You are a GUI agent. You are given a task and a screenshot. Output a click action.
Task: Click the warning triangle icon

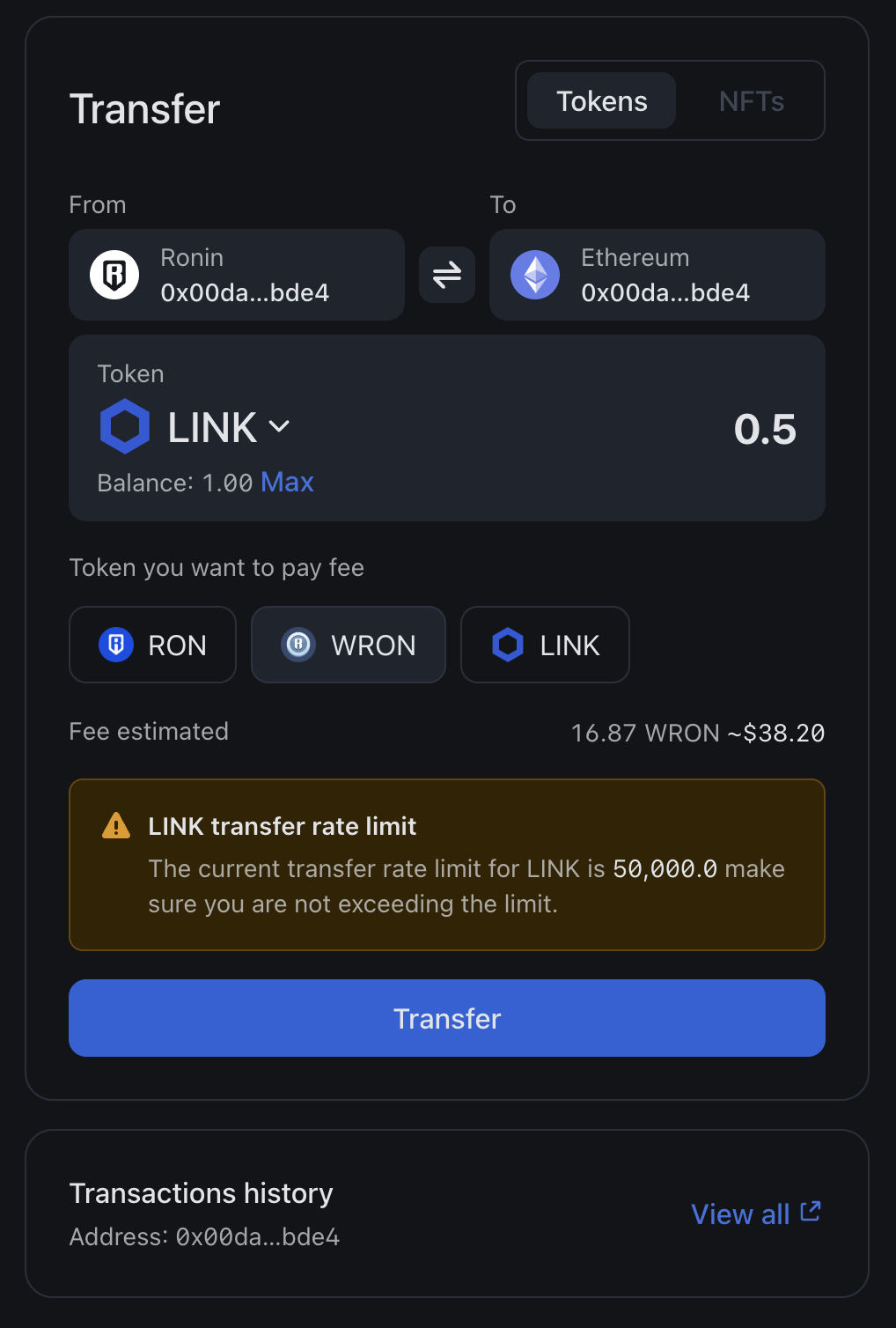point(116,826)
